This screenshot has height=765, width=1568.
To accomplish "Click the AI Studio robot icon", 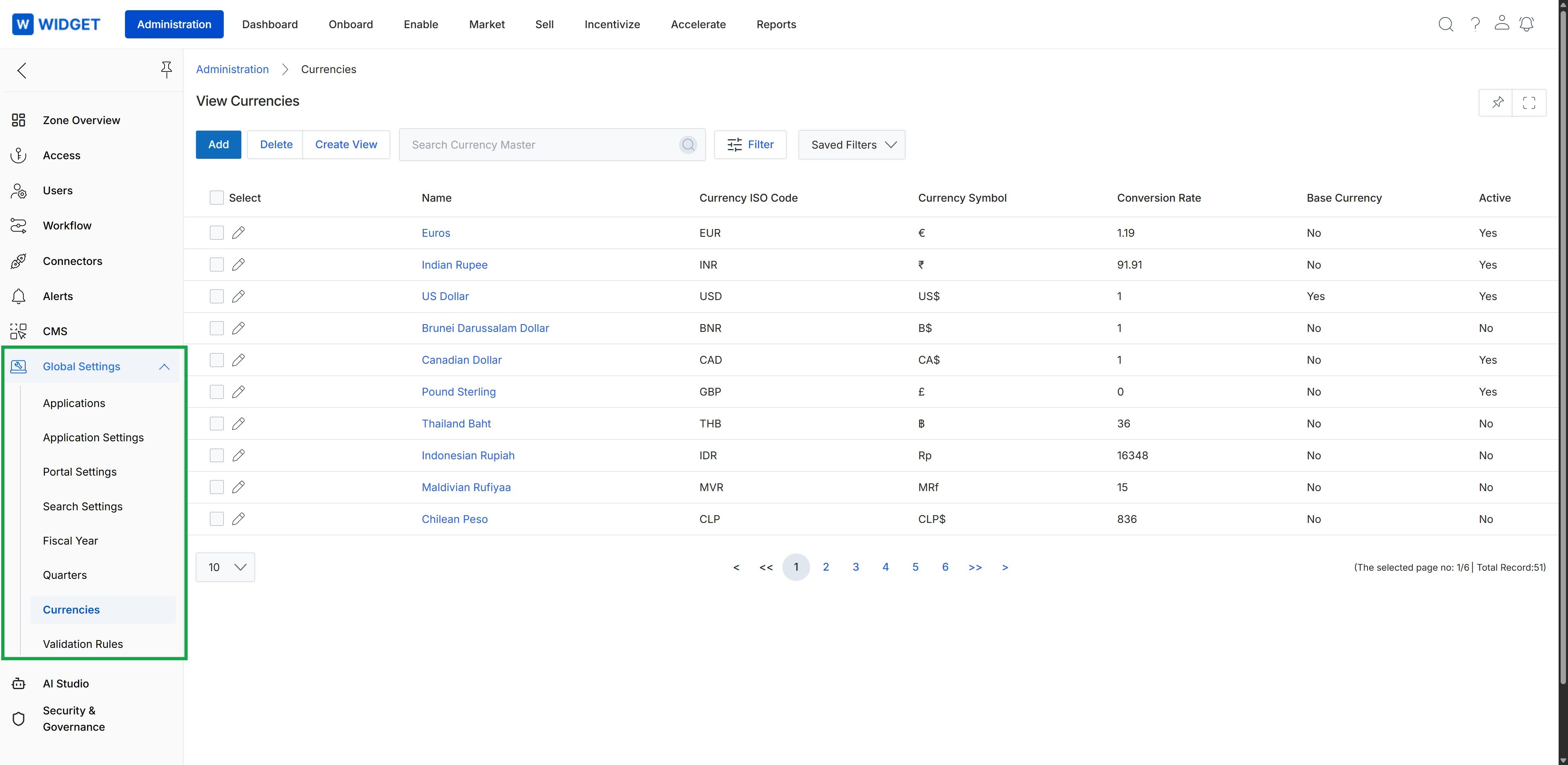I will tap(18, 683).
